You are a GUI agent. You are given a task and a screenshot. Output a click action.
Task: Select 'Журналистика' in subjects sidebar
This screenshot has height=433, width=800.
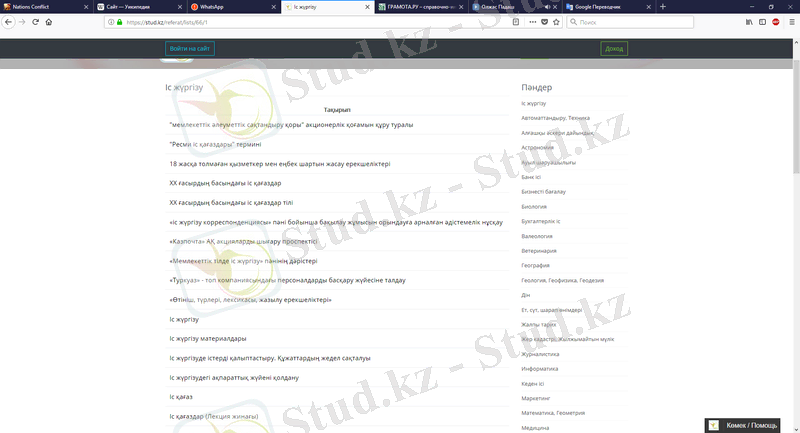point(541,354)
